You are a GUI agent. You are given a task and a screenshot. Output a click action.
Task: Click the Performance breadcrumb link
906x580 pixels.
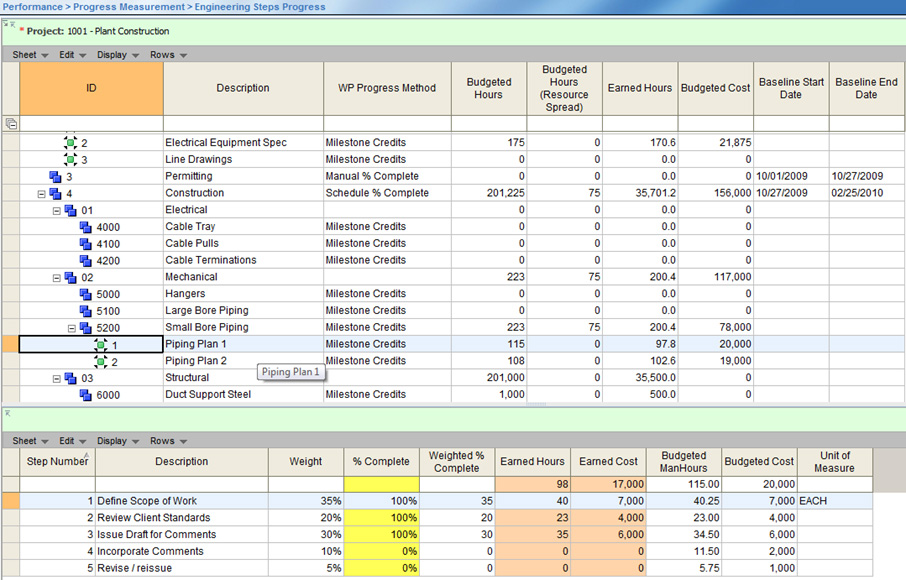tap(33, 7)
